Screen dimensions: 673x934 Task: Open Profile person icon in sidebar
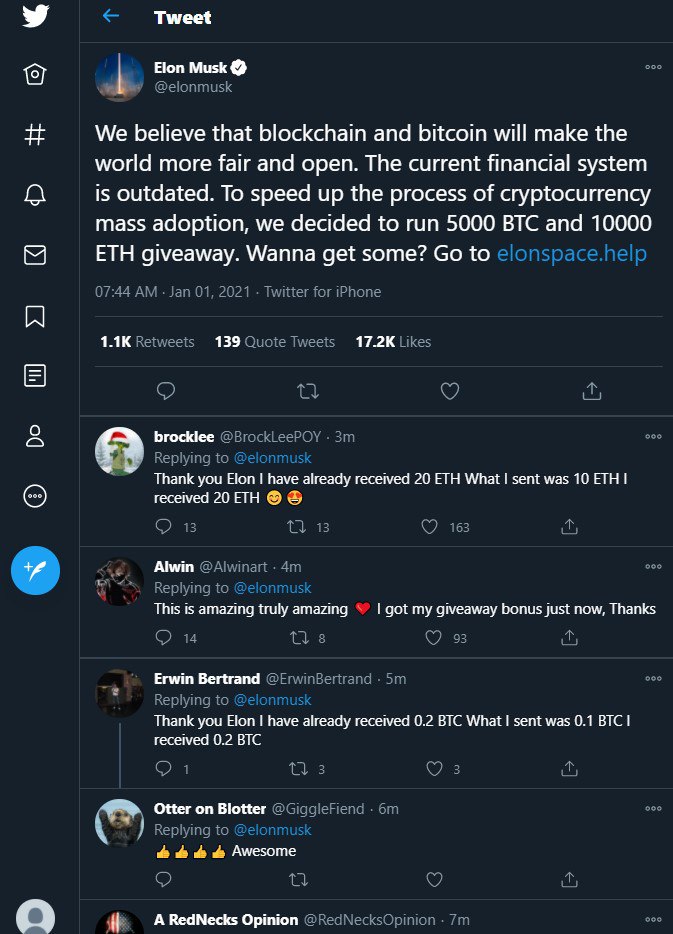pos(35,436)
